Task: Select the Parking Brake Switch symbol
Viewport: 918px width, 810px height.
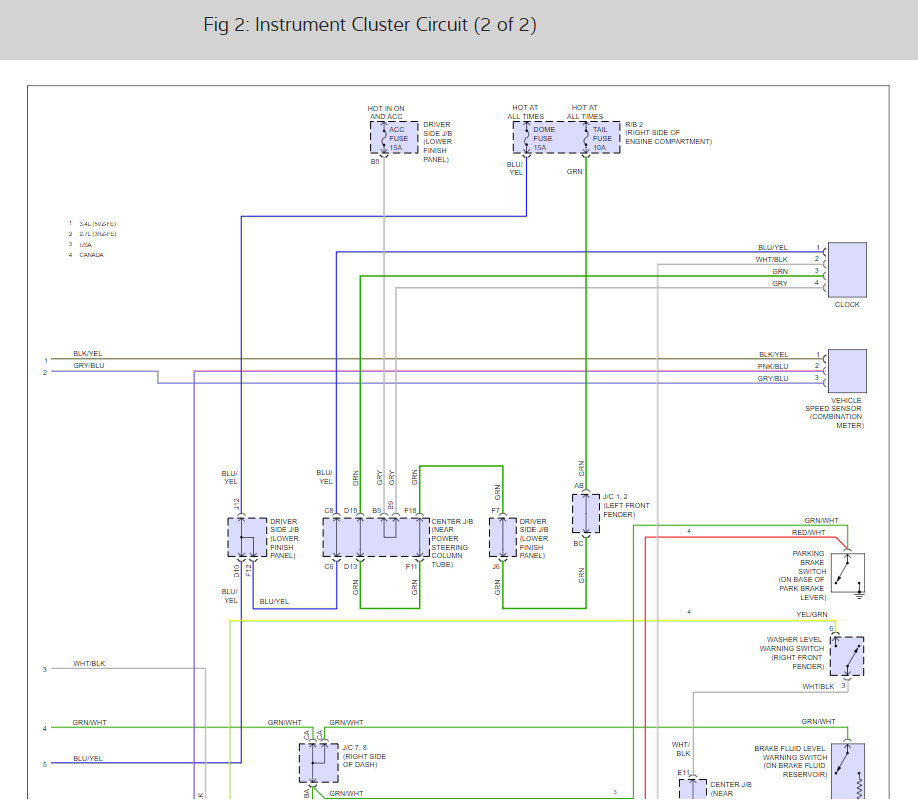Action: [x=847, y=575]
